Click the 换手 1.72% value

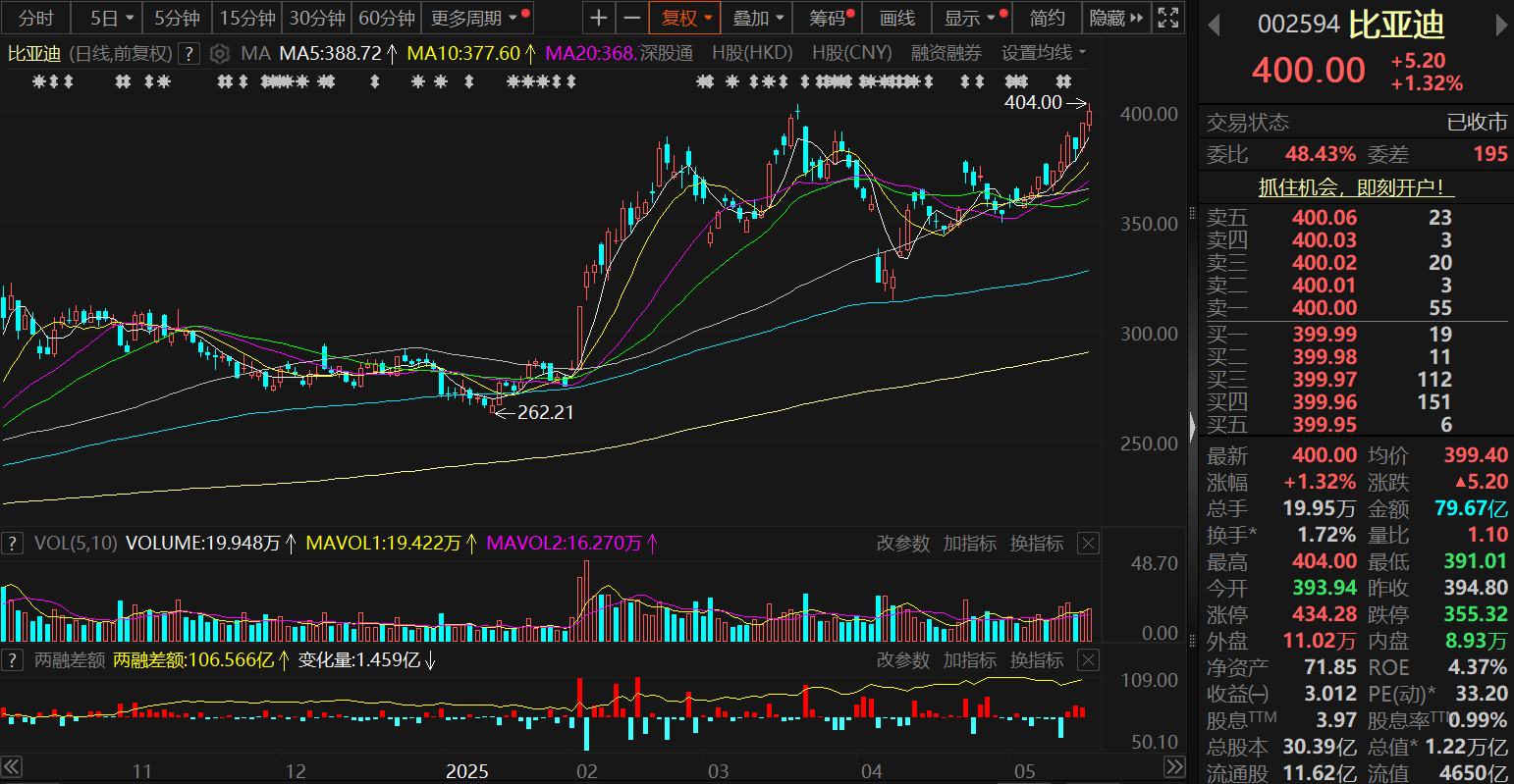[1326, 535]
